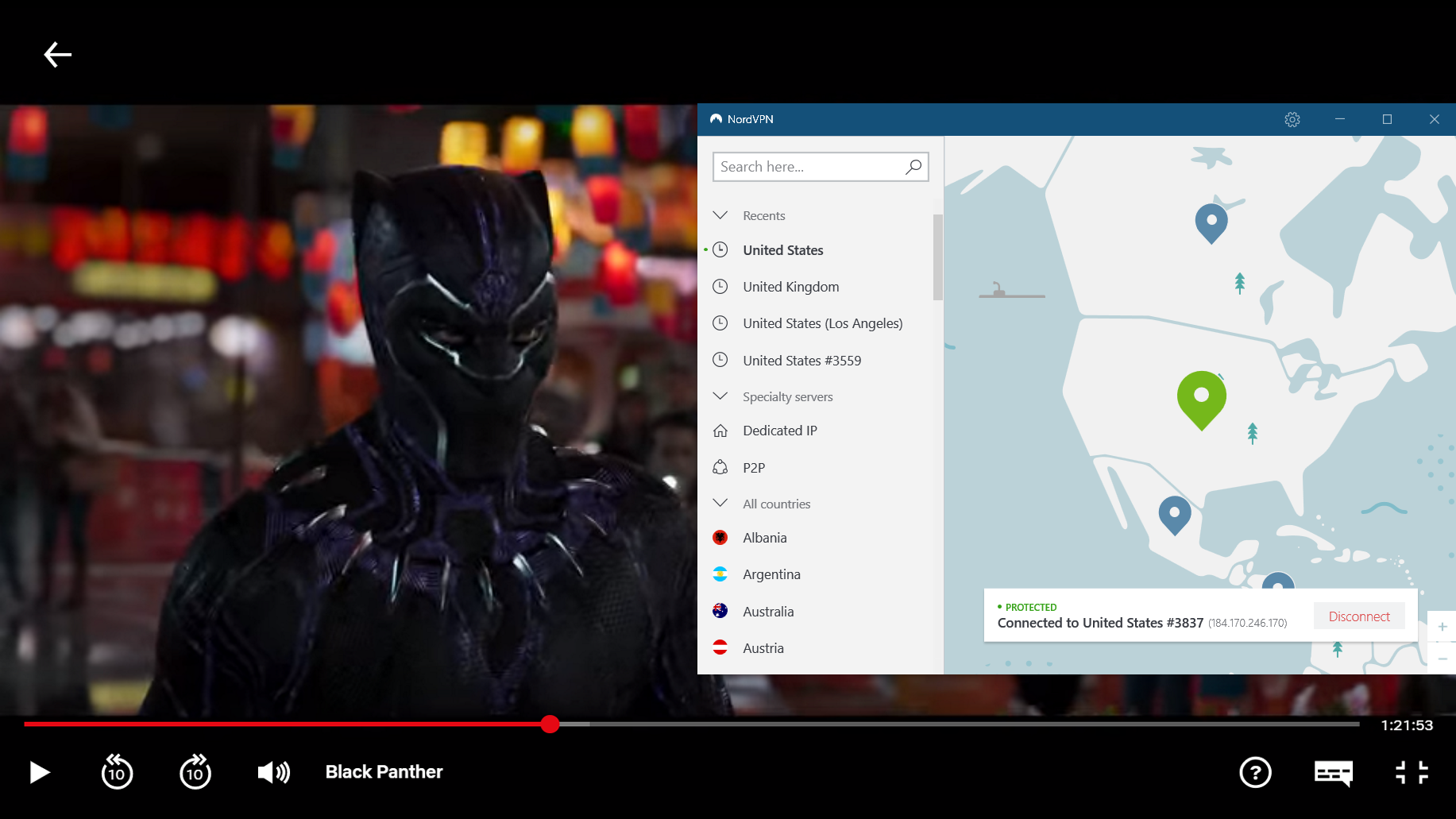The image size is (1456, 819).
Task: Click the P2P icon
Action: pyautogui.click(x=720, y=467)
